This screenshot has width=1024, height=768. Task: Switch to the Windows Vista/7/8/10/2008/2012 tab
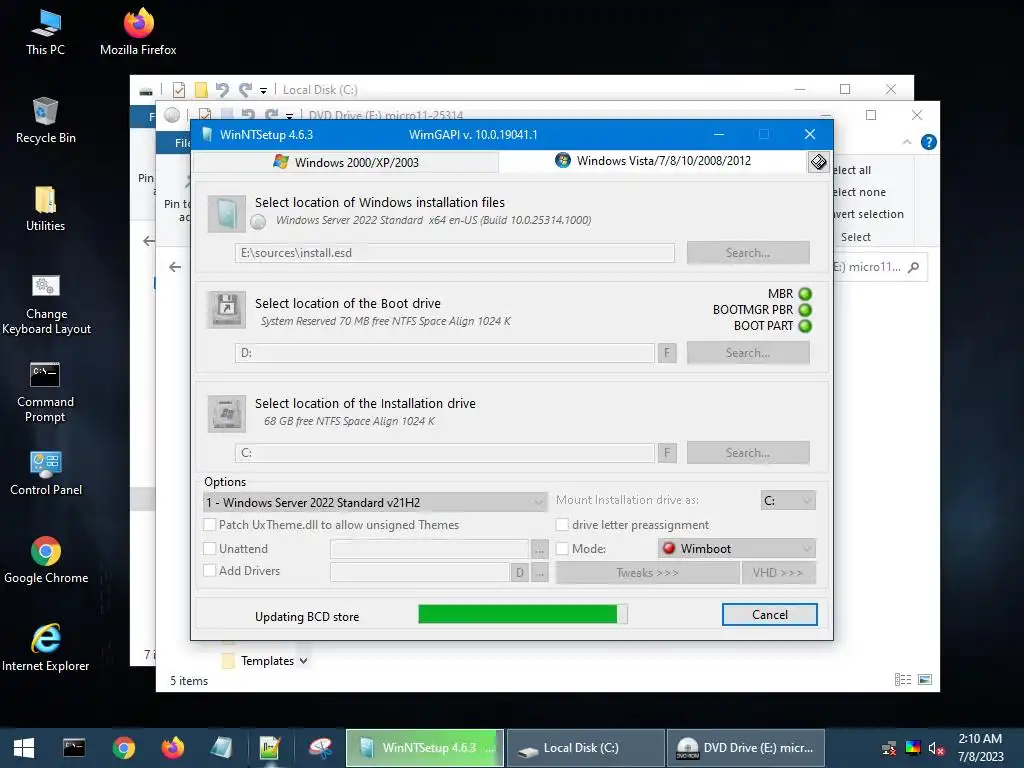pos(653,161)
